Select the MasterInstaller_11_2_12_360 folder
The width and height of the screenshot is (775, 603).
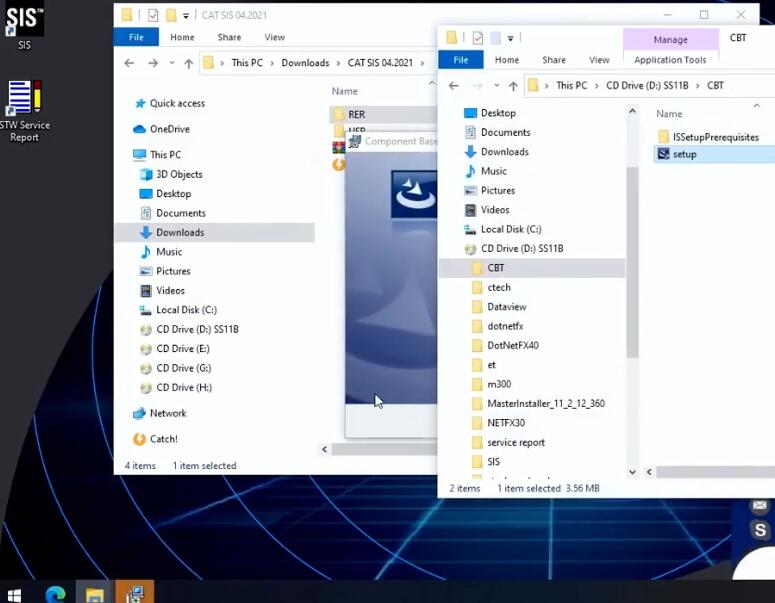(546, 404)
